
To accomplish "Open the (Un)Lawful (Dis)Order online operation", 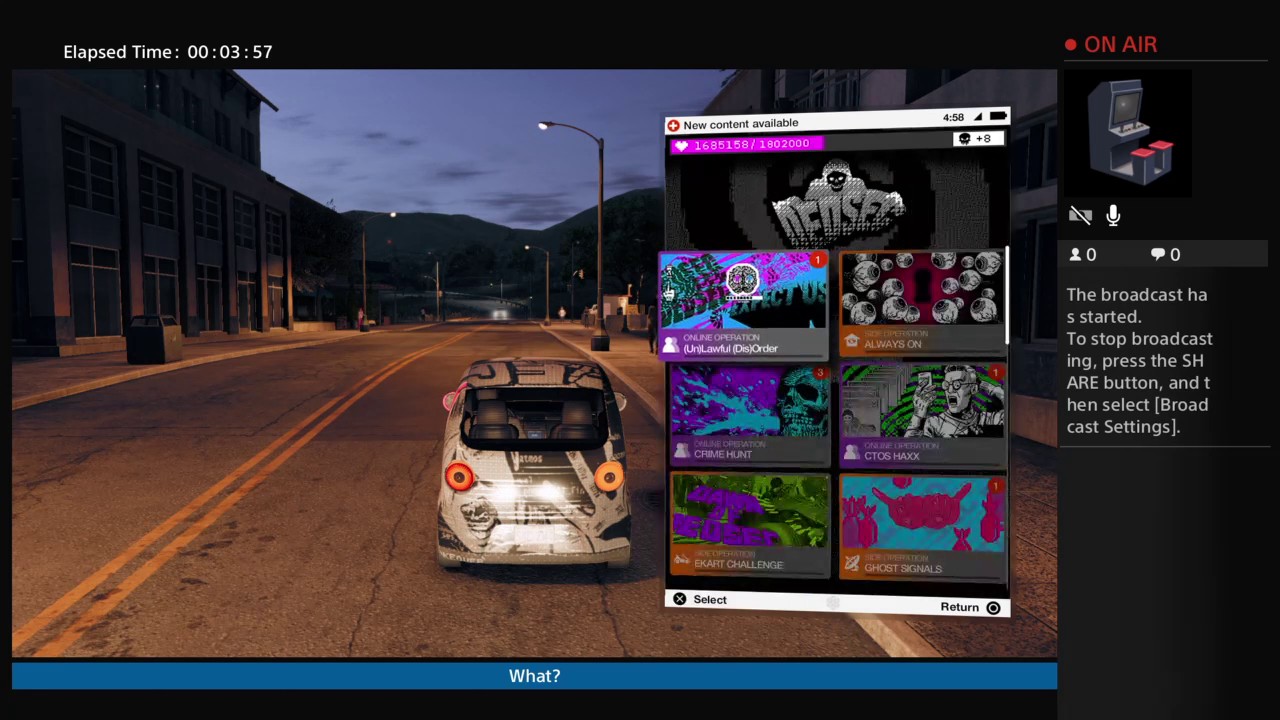I will (x=743, y=304).
